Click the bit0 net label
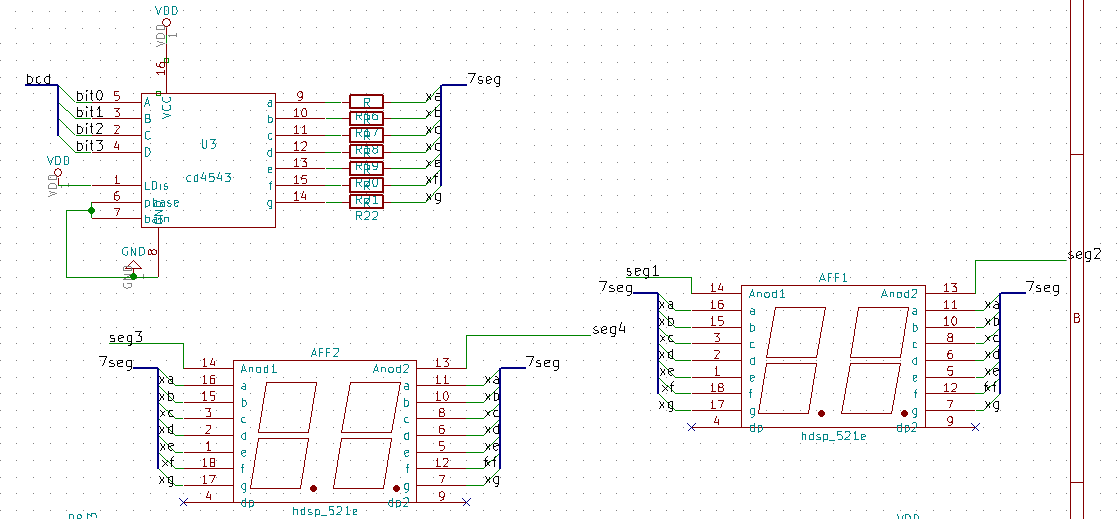This screenshot has height=519, width=1120. click(x=90, y=96)
